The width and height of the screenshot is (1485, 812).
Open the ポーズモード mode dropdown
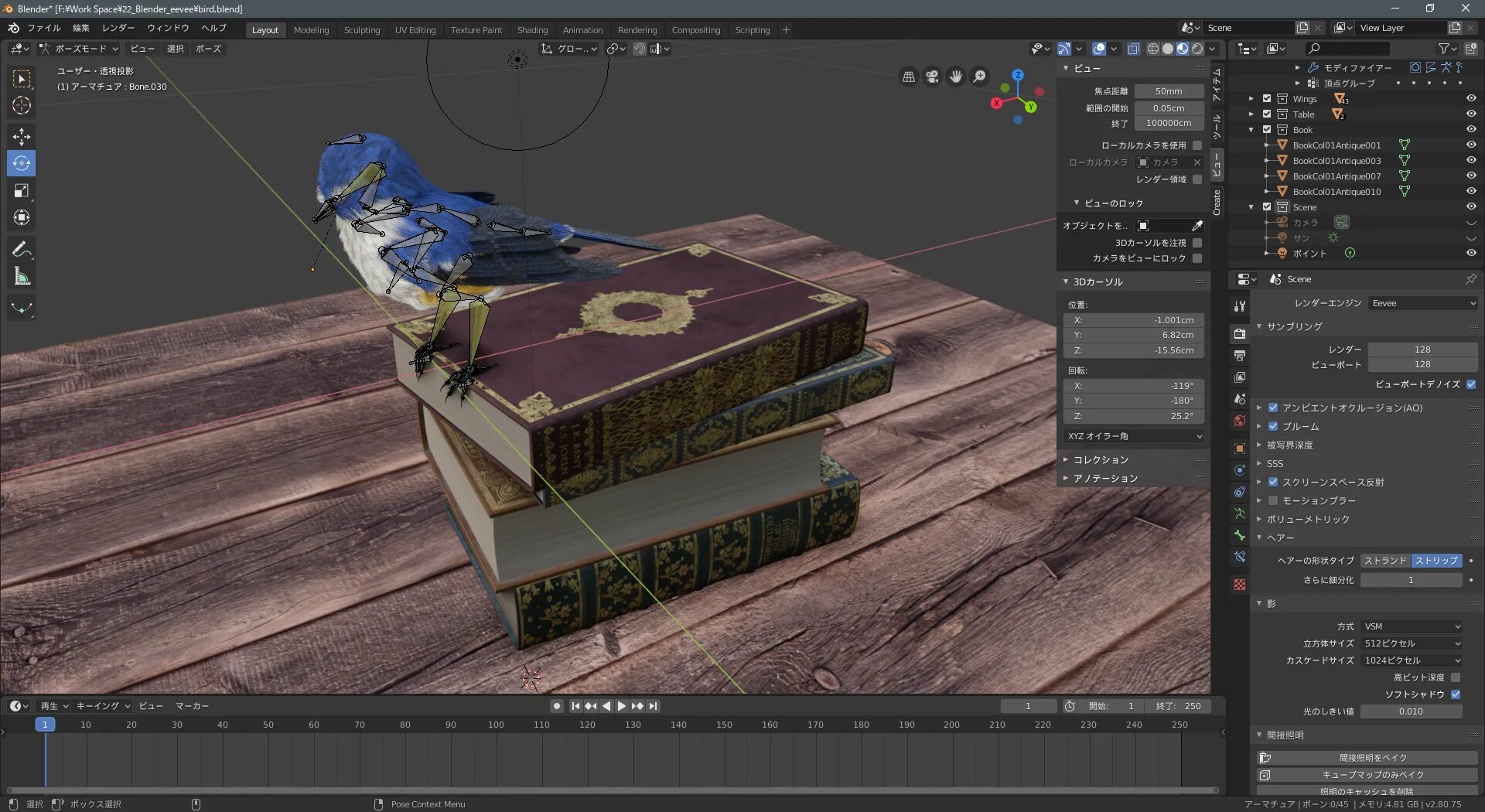(79, 49)
